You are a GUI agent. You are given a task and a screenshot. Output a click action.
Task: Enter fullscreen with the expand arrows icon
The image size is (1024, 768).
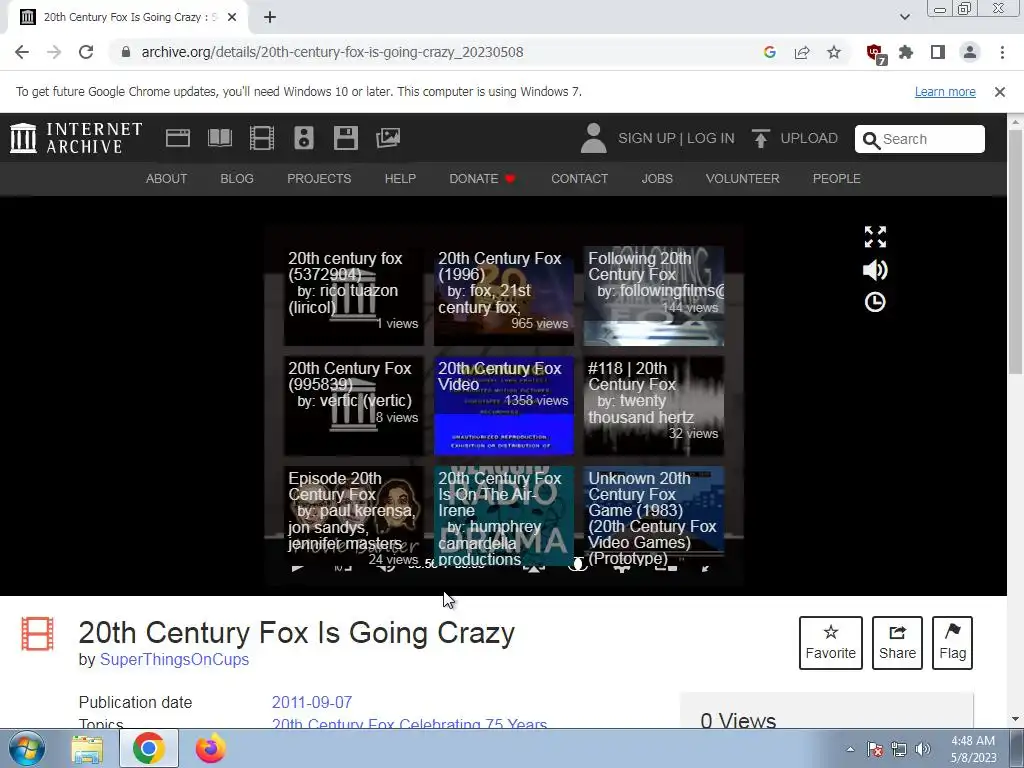[x=875, y=237]
